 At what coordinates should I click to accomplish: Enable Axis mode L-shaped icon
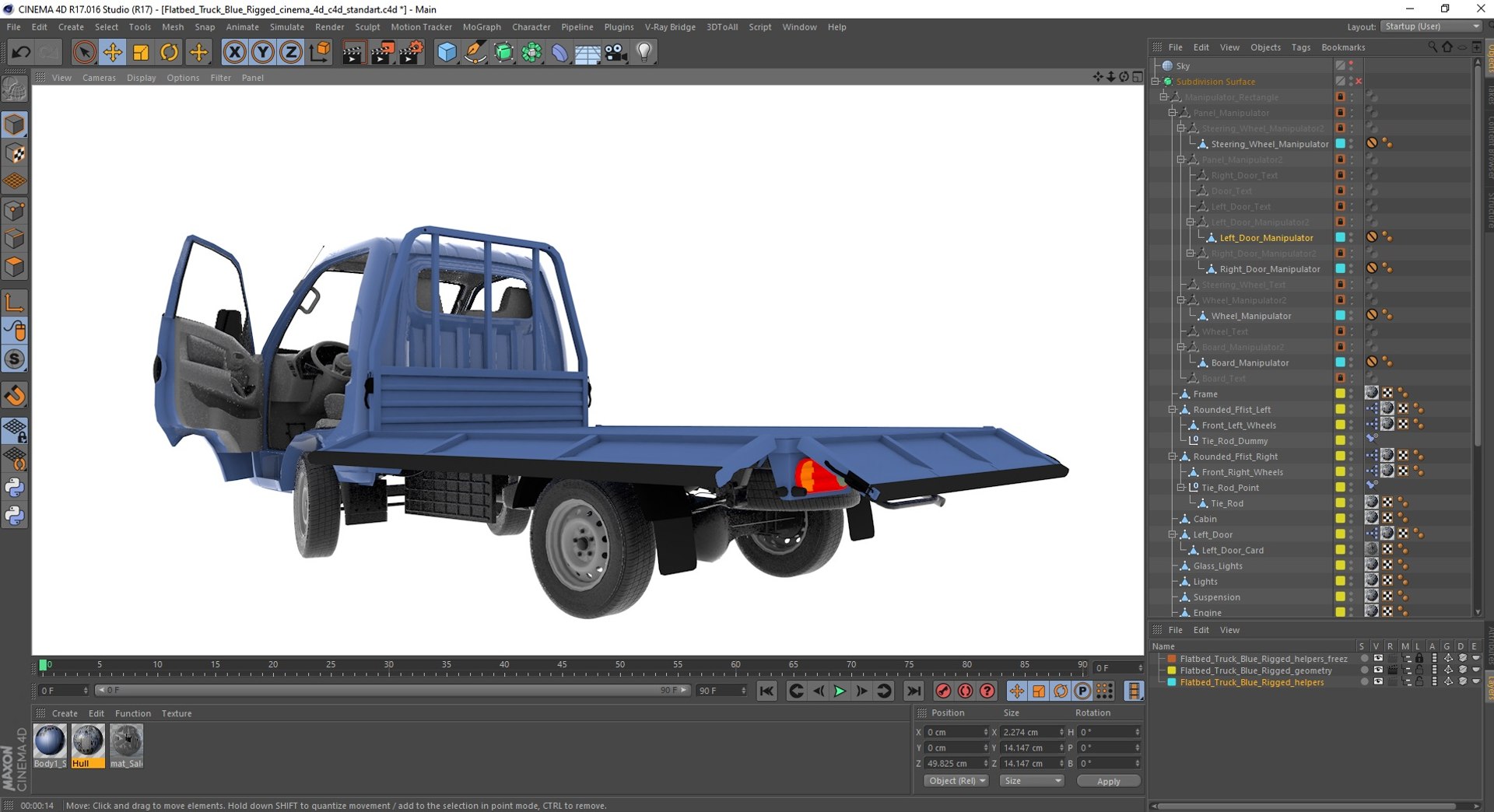tap(15, 303)
